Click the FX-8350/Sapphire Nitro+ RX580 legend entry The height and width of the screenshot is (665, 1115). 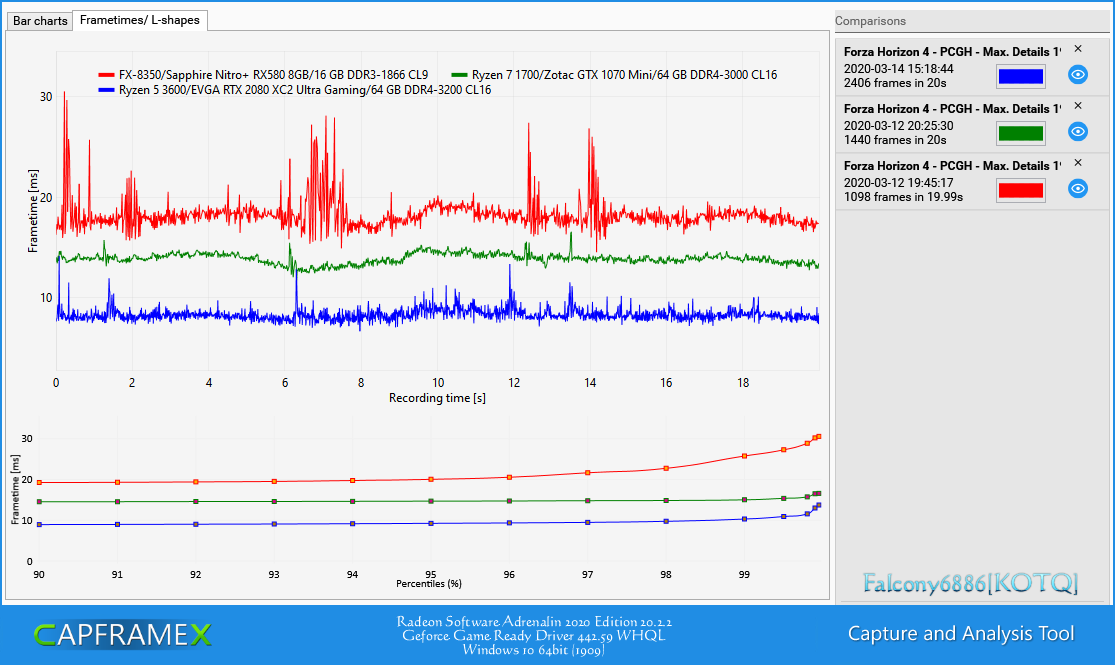pyautogui.click(x=263, y=75)
